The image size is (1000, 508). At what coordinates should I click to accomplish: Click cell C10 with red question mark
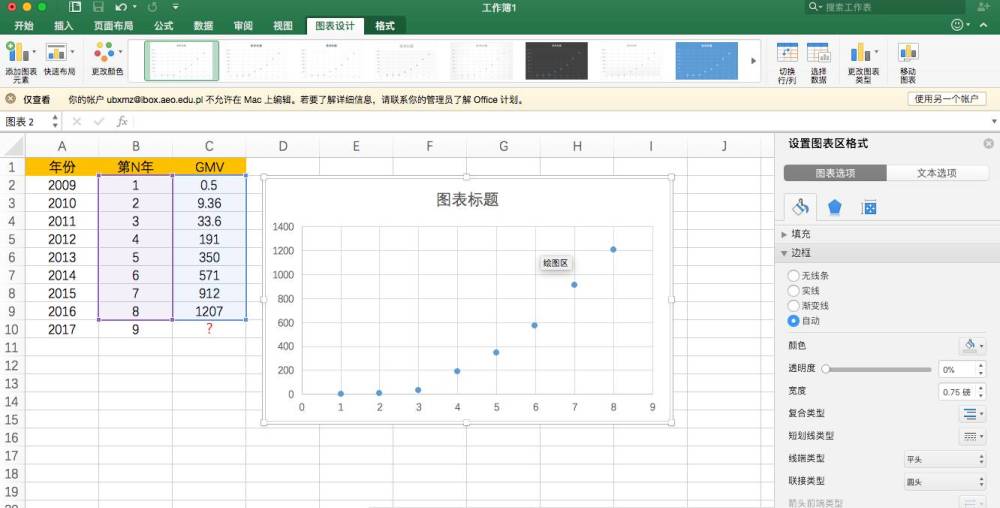[x=209, y=329]
